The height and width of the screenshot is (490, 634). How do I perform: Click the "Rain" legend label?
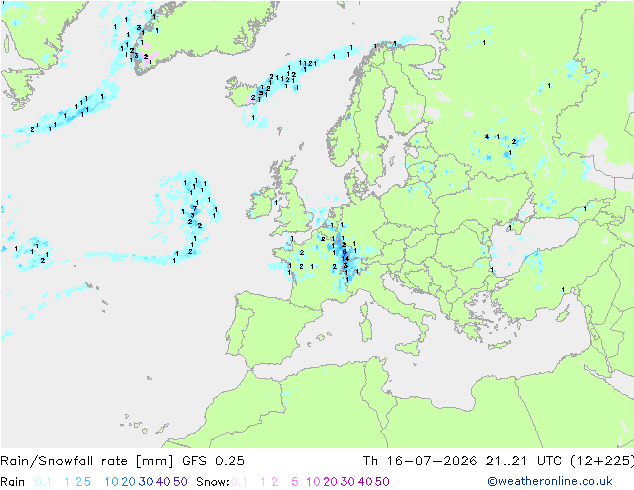point(13,482)
